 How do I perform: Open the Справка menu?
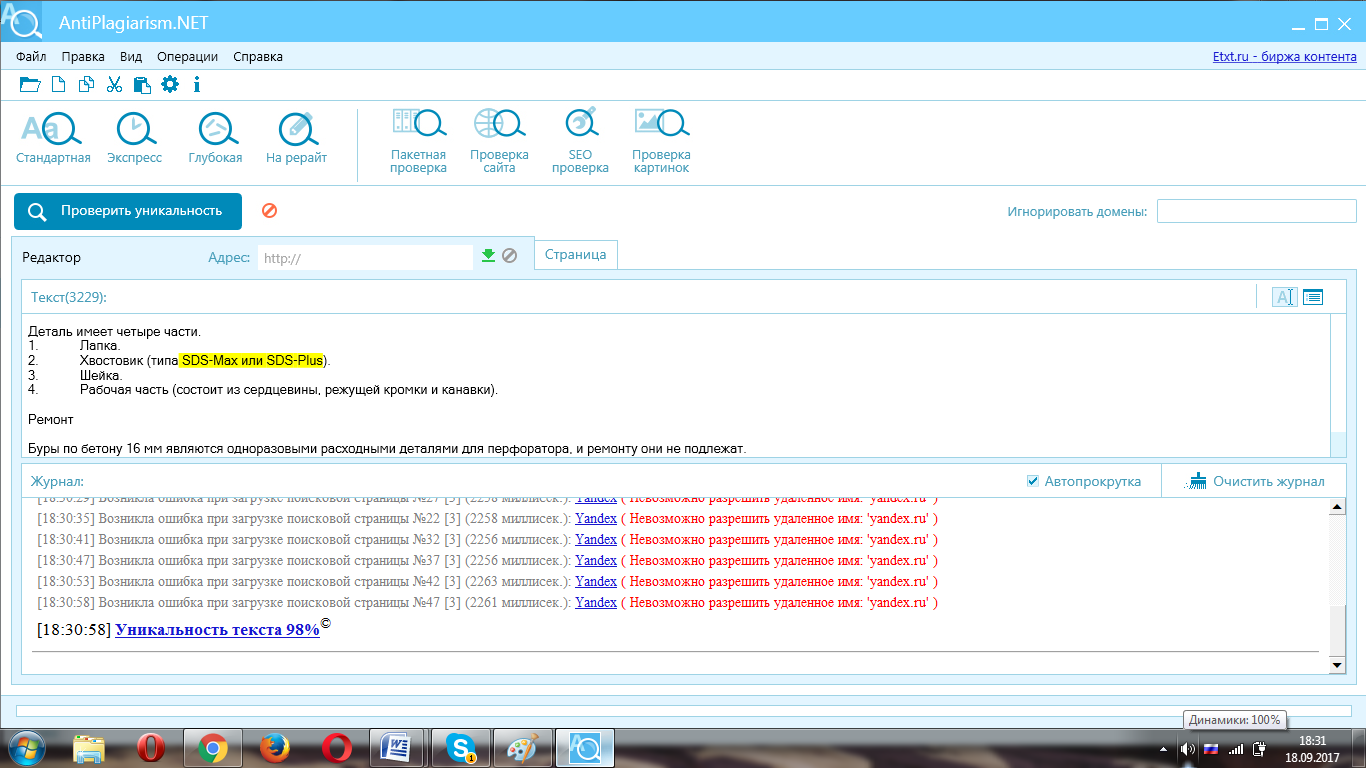258,57
